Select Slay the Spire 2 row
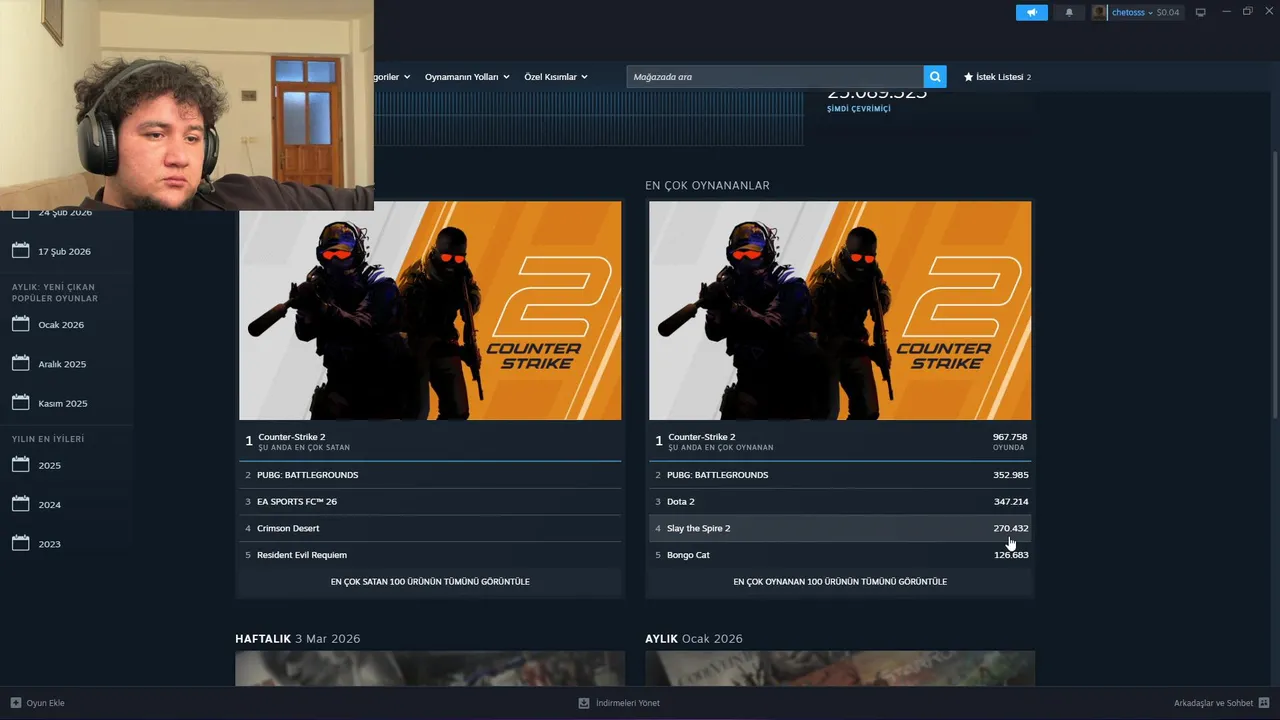1280x720 pixels. (x=840, y=528)
